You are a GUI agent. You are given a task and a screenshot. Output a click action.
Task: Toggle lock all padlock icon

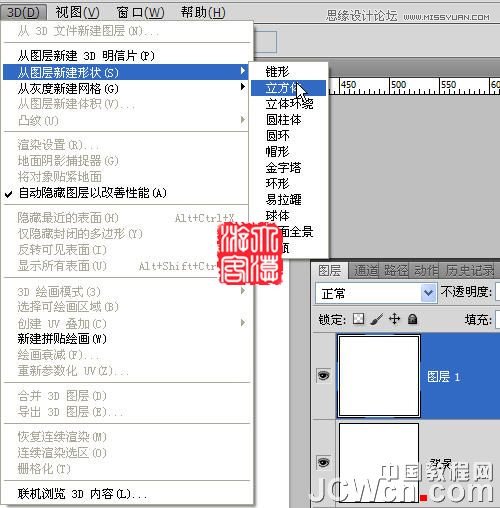click(413, 319)
